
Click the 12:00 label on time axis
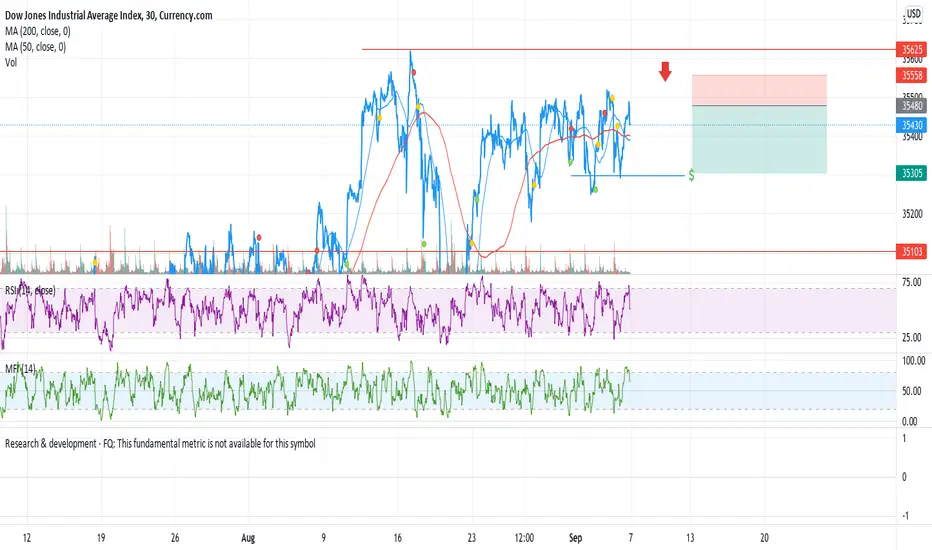[524, 538]
